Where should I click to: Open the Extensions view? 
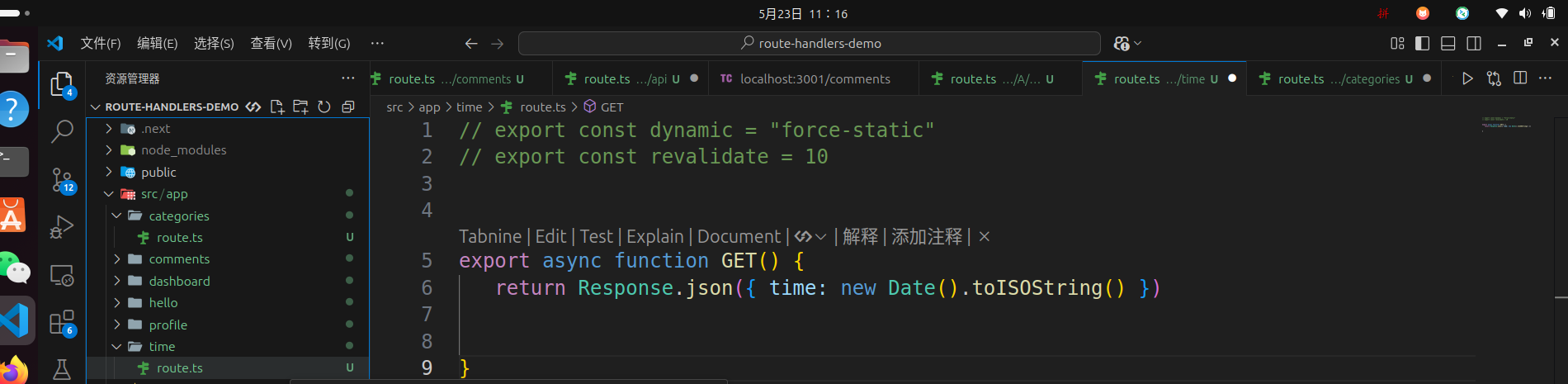pos(62,323)
